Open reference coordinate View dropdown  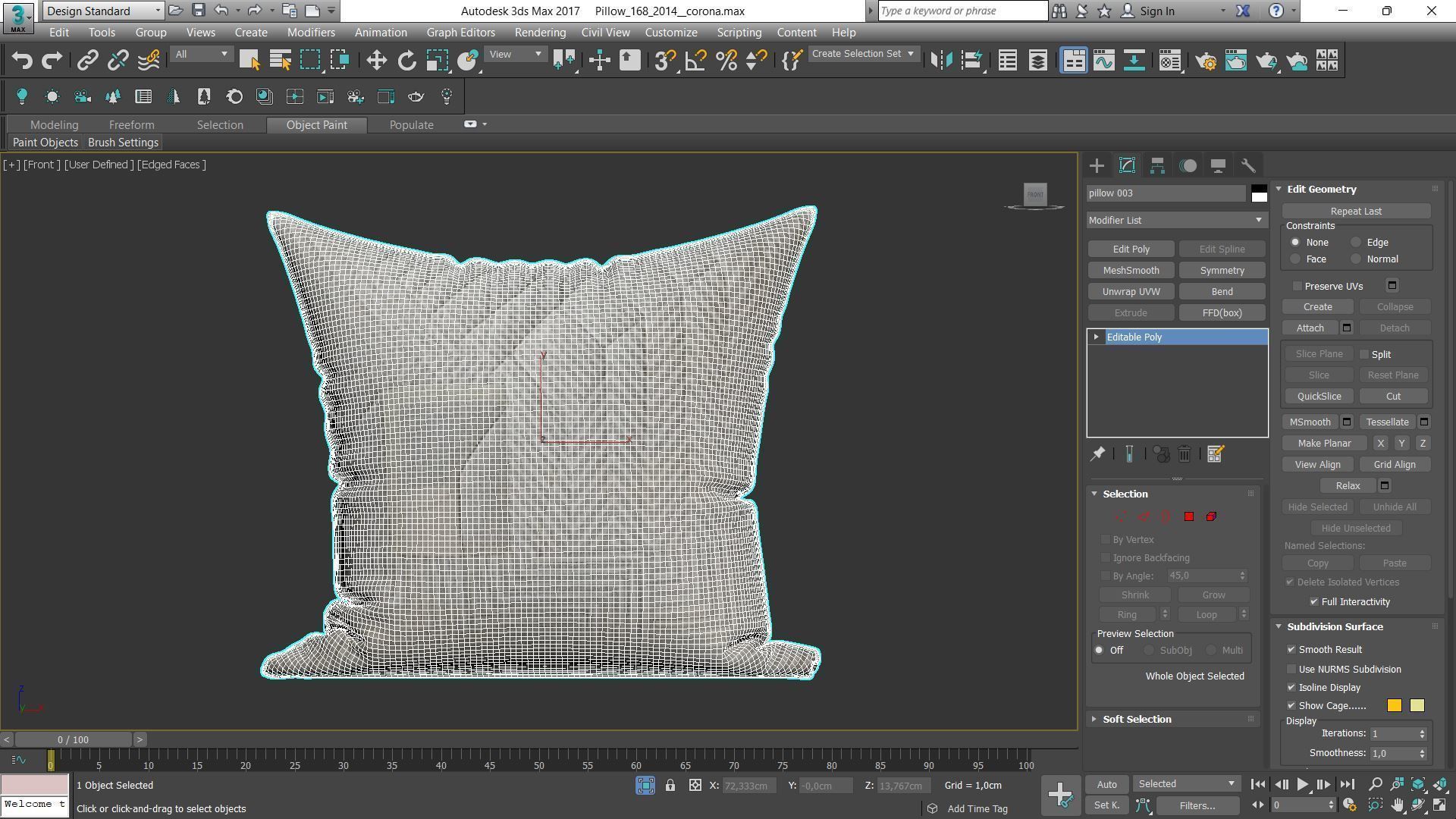(516, 54)
